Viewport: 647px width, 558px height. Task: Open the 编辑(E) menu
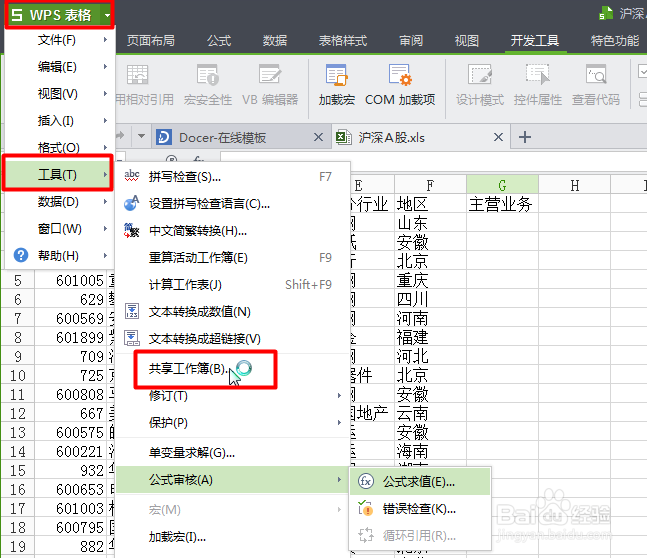[x=59, y=66]
